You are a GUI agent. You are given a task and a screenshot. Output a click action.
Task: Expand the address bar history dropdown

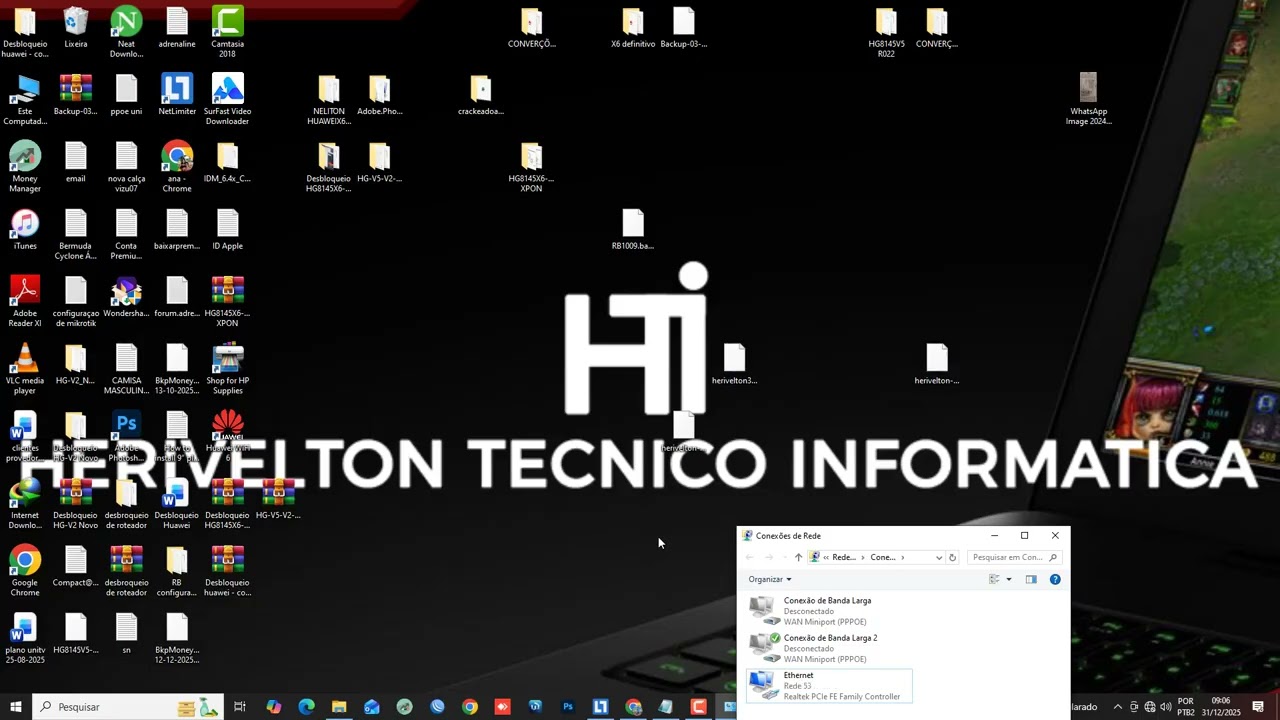point(938,557)
